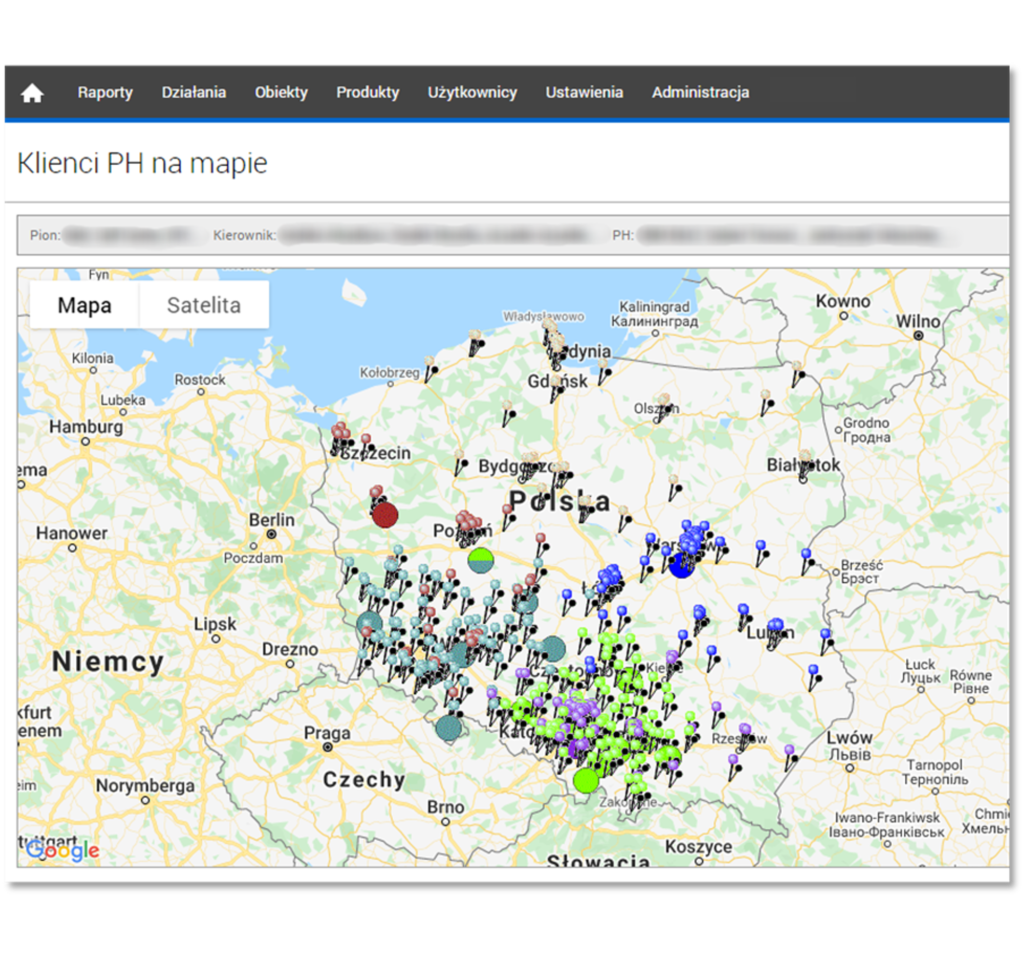1024x957 pixels.
Task: Click the half green half teal circle marker
Action: point(481,560)
